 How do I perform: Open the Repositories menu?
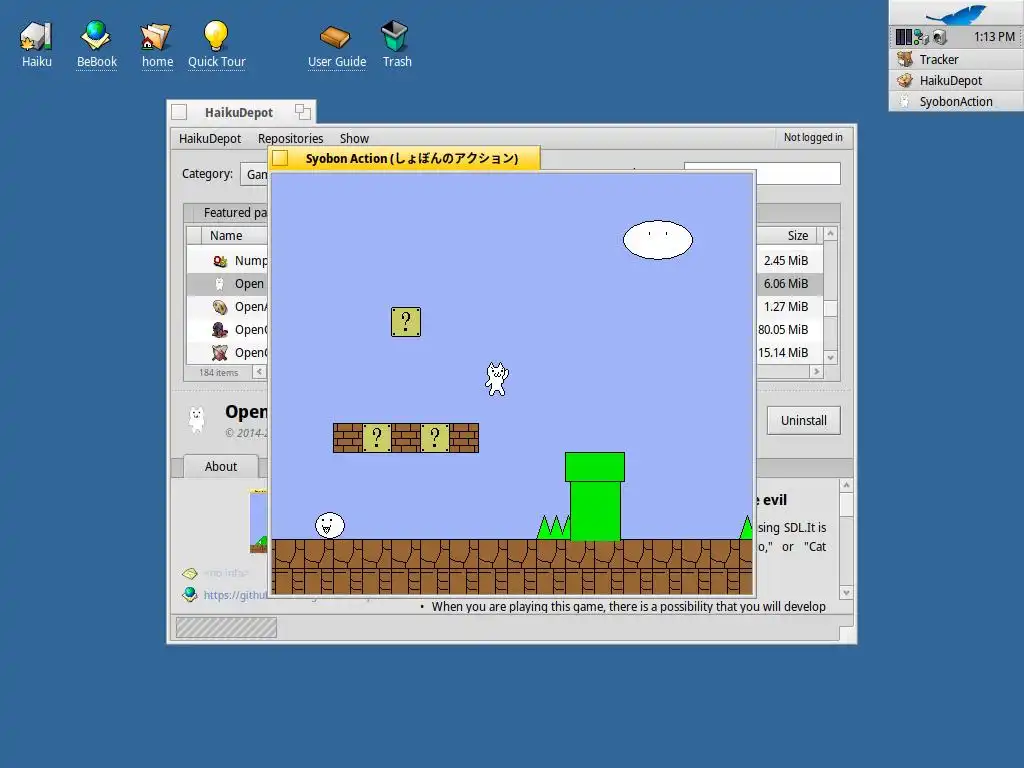[290, 138]
